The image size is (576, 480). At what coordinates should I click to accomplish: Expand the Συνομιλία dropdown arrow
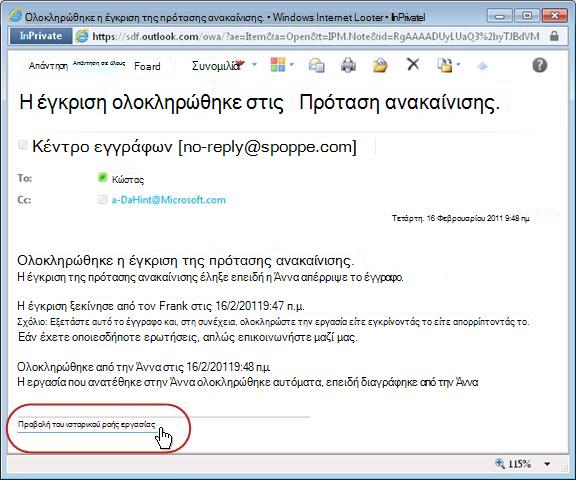click(x=254, y=65)
